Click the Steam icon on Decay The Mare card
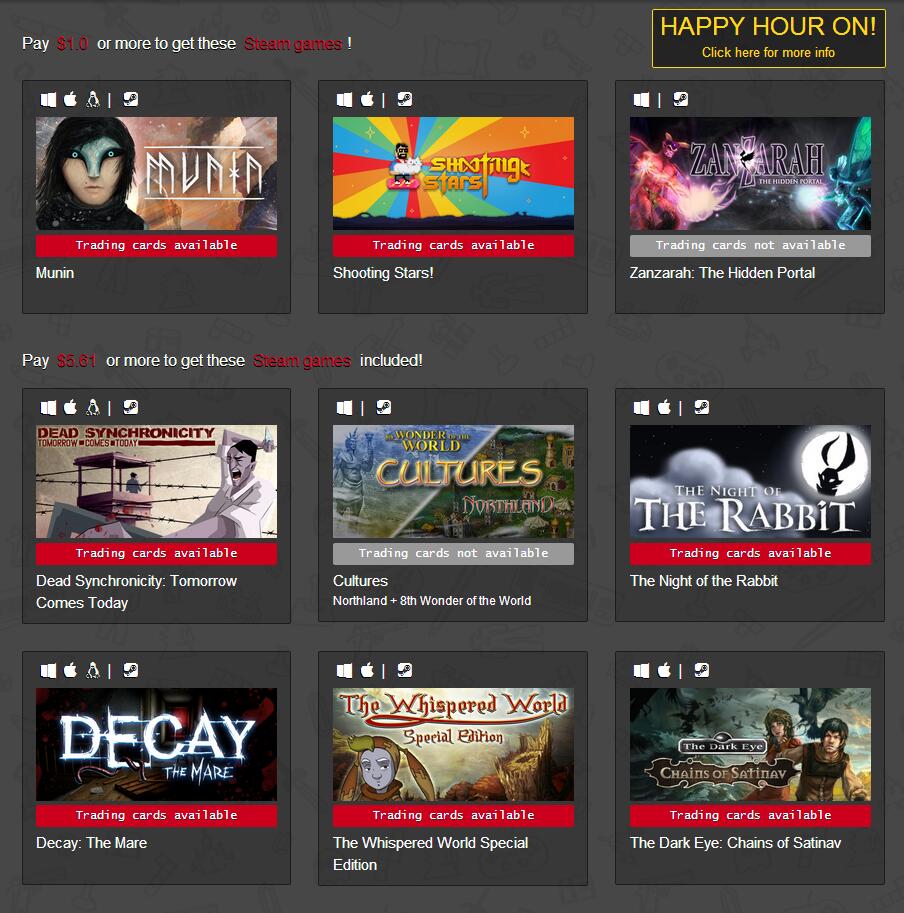This screenshot has width=904, height=913. pyautogui.click(x=131, y=670)
